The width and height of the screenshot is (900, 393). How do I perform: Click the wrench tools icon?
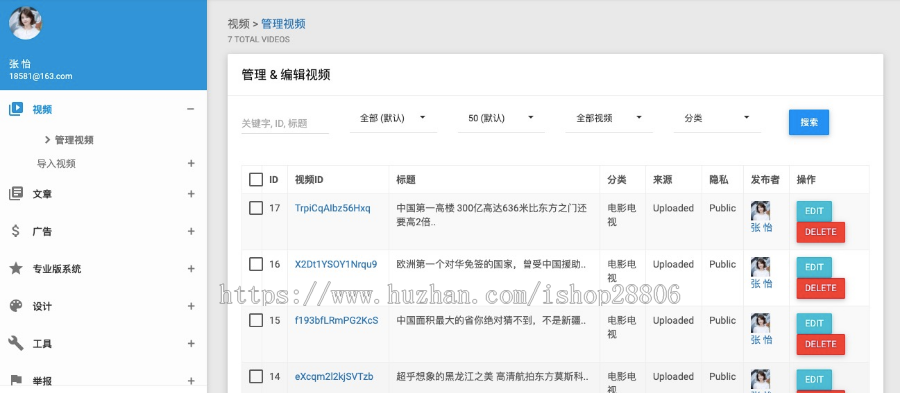pos(16,343)
